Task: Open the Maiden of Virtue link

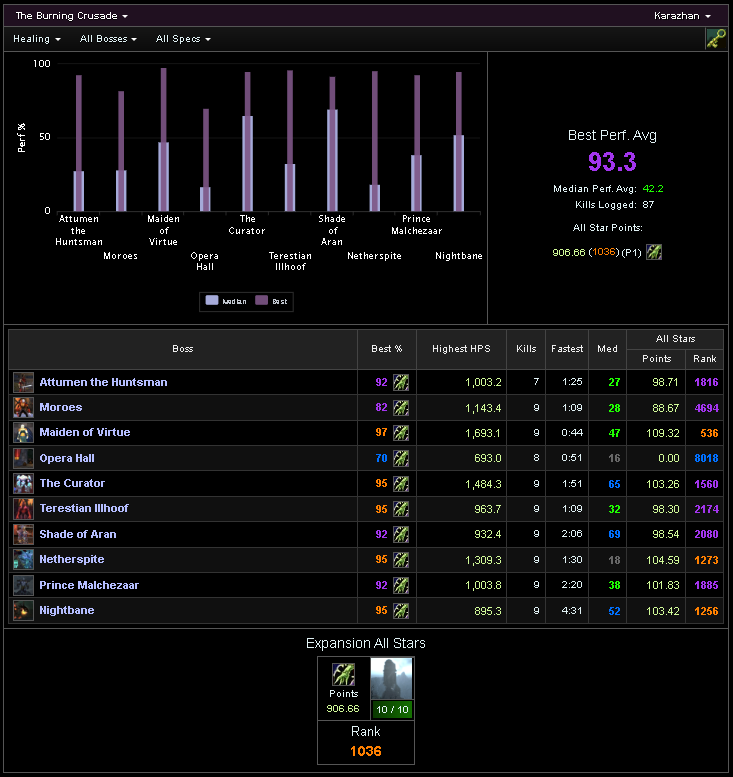Action: tap(85, 432)
